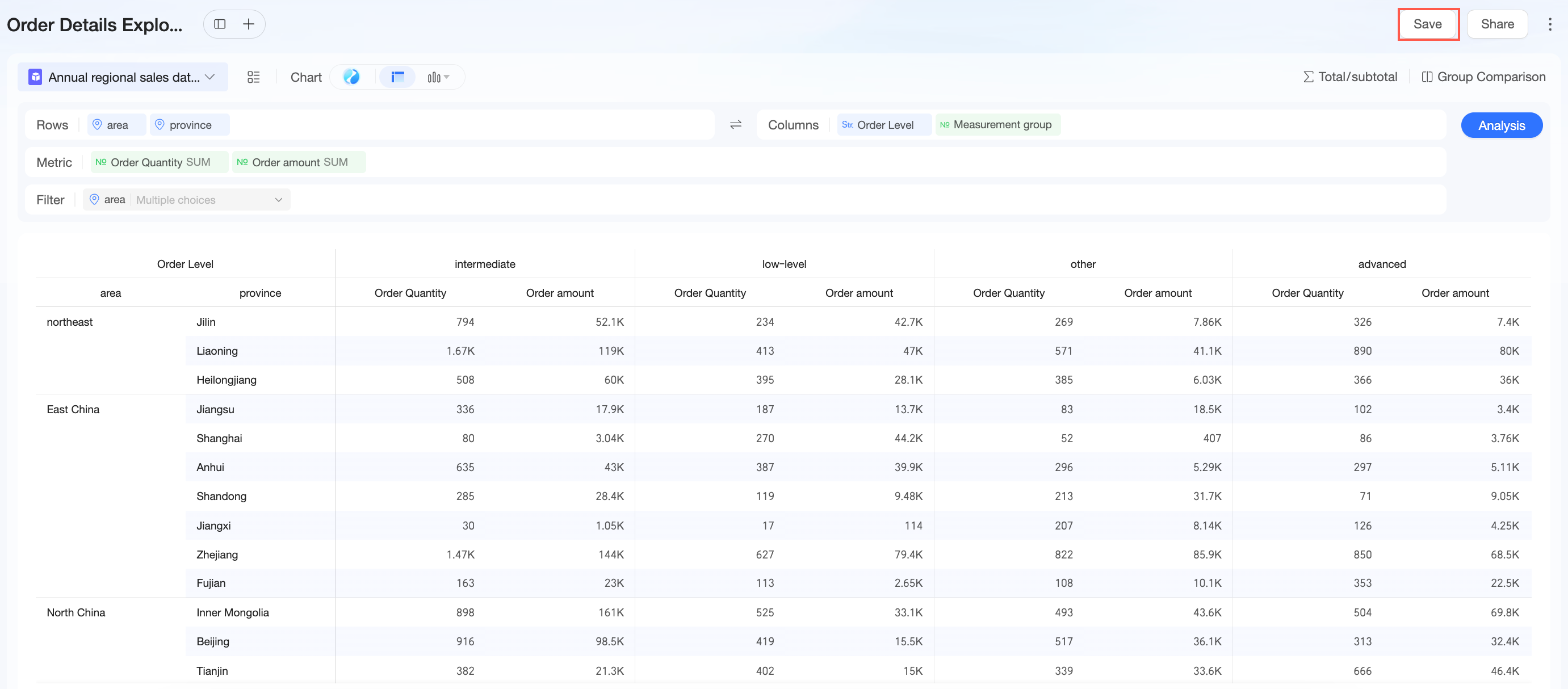
Task: Click the low-level column group header
Action: click(x=784, y=264)
